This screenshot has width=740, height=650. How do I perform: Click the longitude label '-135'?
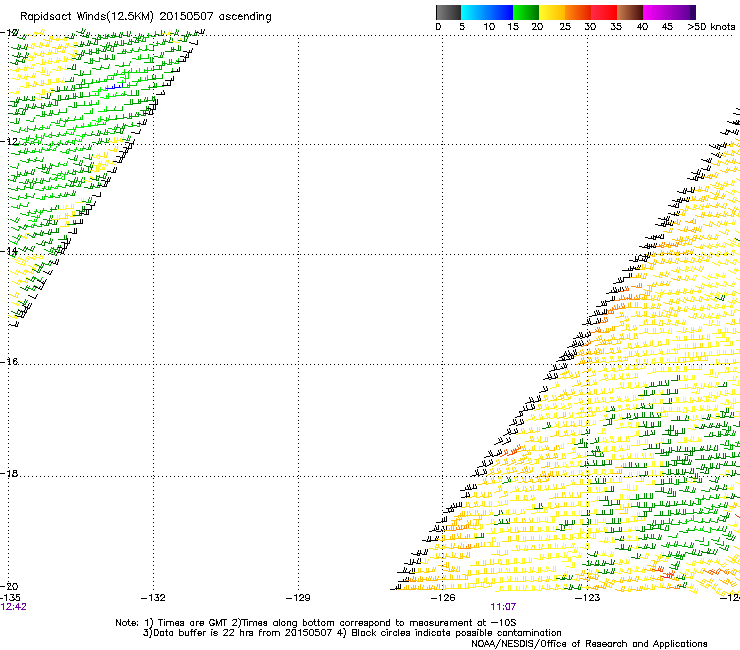tap(10, 598)
